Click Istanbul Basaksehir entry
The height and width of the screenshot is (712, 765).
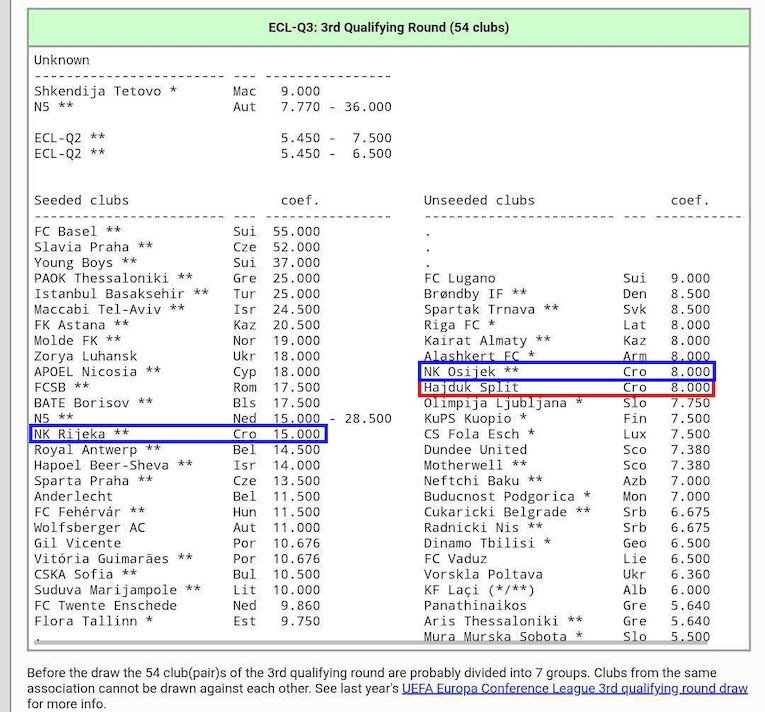point(177,294)
